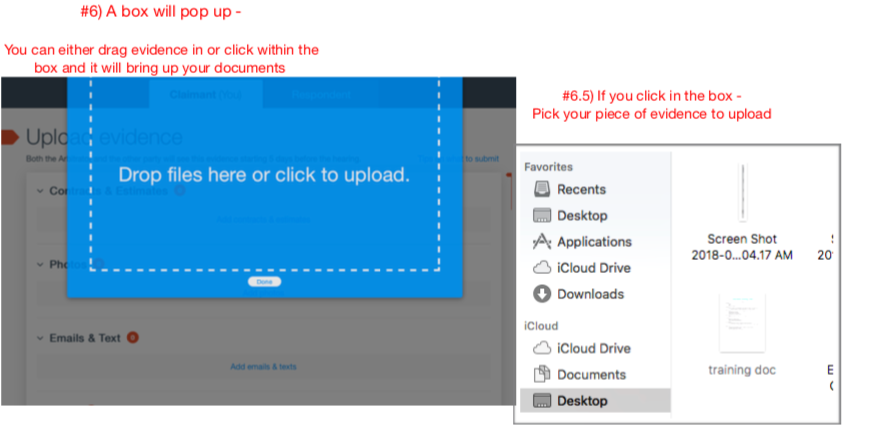The height and width of the screenshot is (430, 890).
Task: Collapse the Emails & Text section
Action: [40, 338]
